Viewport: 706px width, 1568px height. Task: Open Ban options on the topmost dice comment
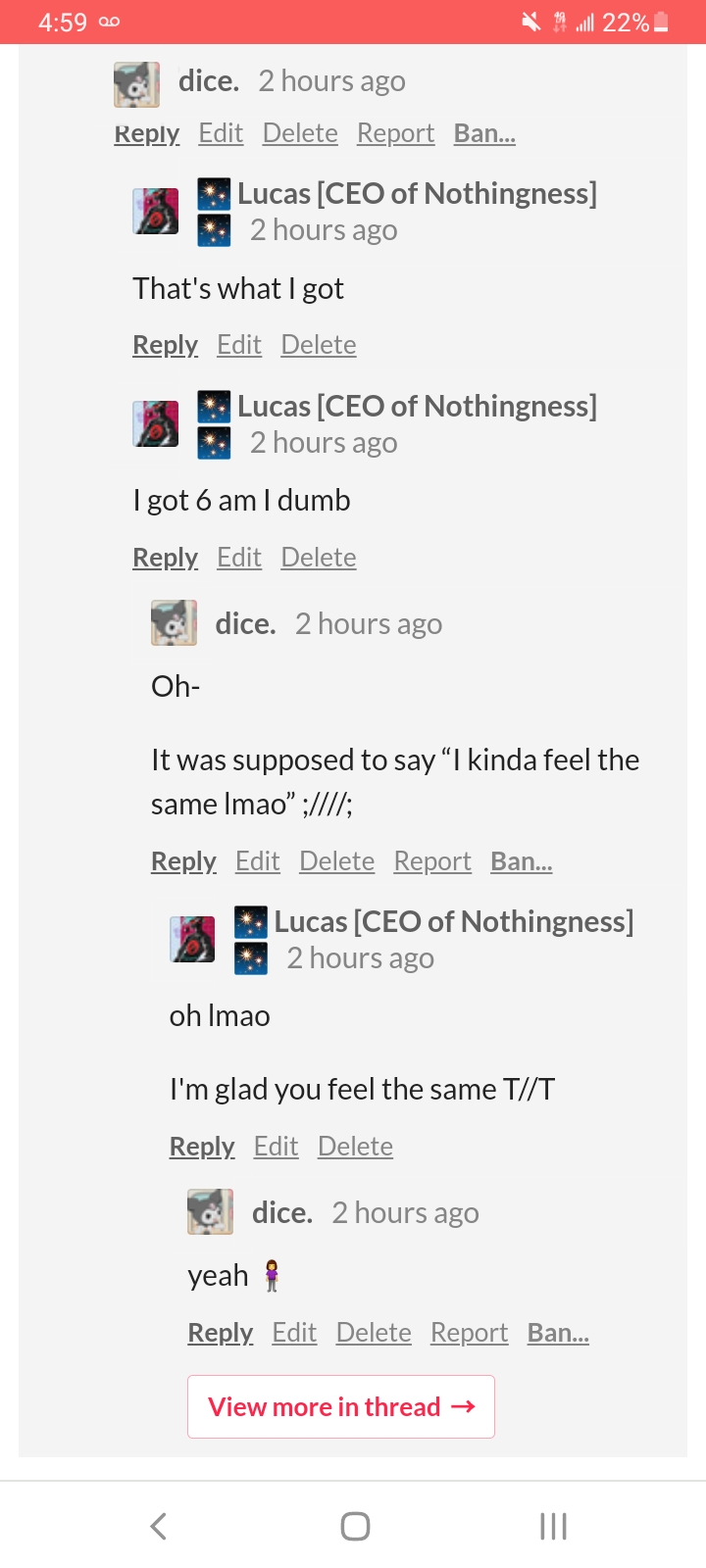point(484,133)
